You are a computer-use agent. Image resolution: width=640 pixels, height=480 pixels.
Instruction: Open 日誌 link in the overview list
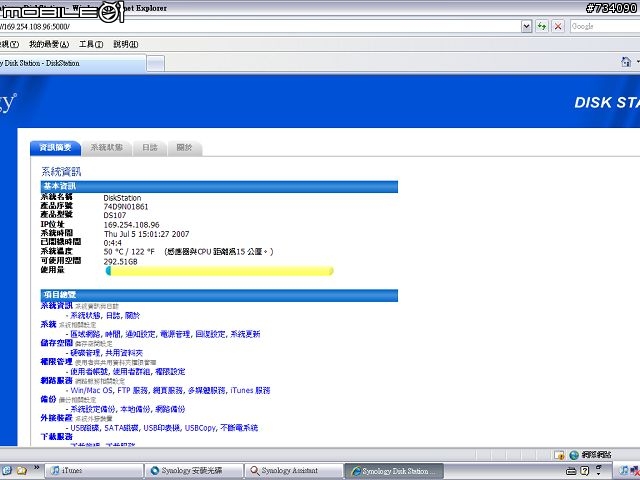tap(113, 316)
